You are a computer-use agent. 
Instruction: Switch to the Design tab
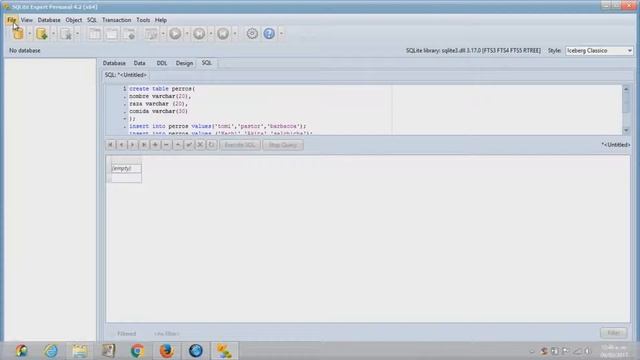(184, 63)
